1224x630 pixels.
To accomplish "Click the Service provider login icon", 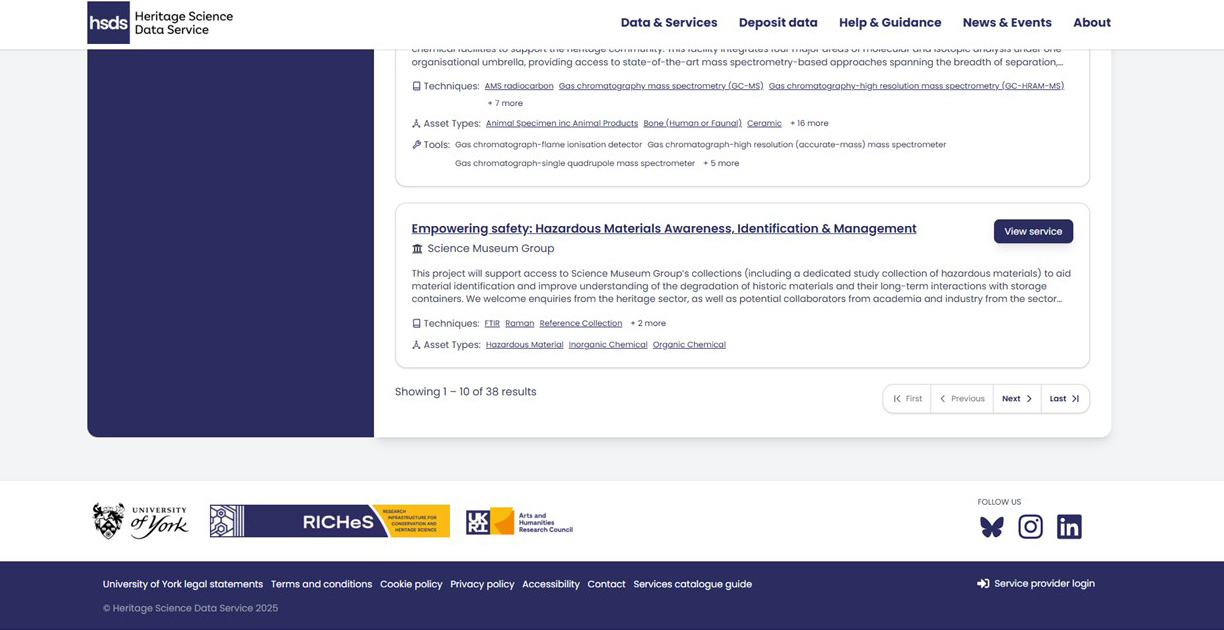I will 984,583.
